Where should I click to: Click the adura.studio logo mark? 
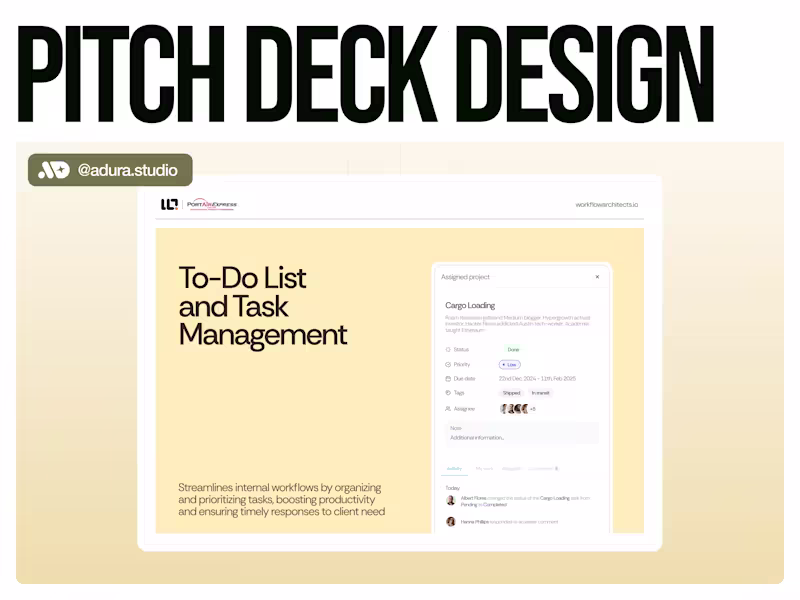[52, 170]
